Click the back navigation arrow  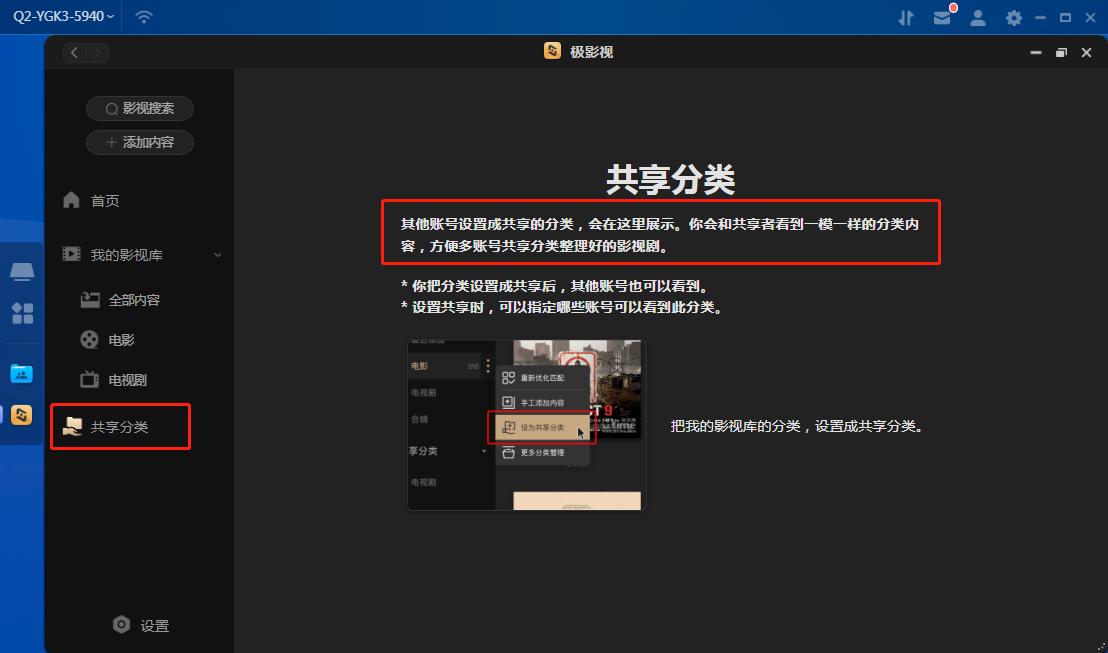click(x=73, y=52)
